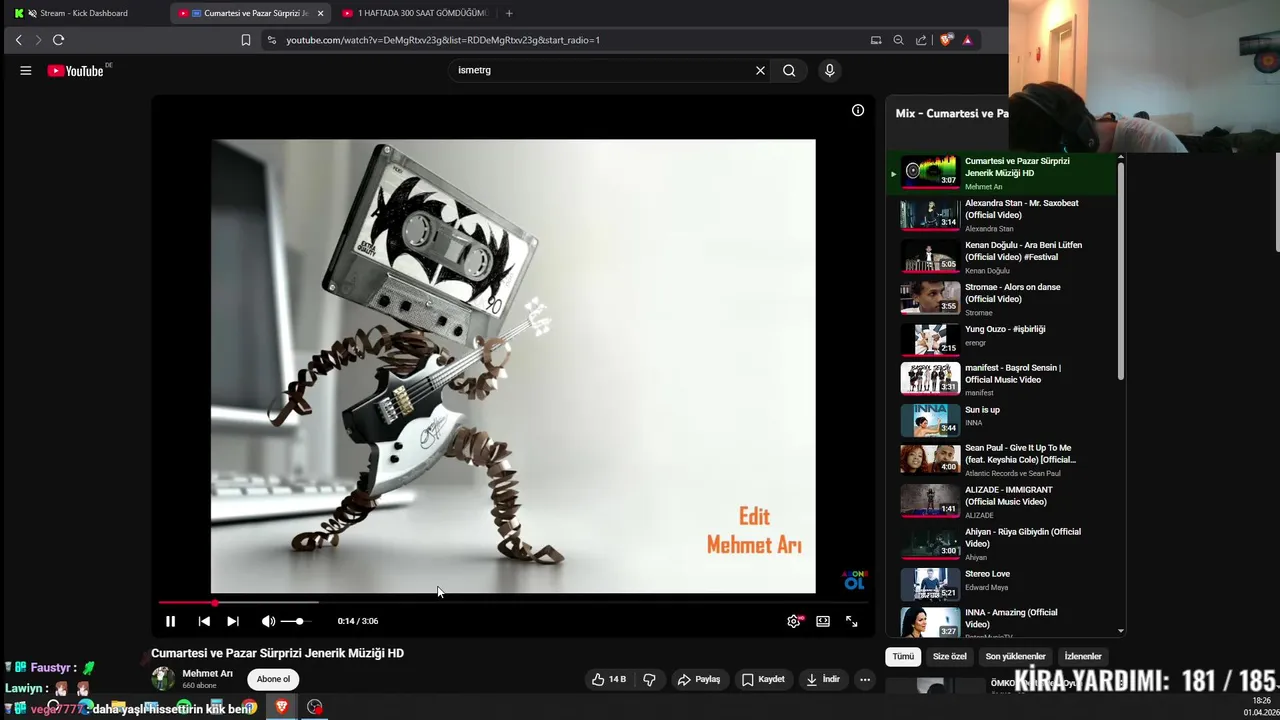Image resolution: width=1280 pixels, height=720 pixels.
Task: Open more actions three-dot menu
Action: 865,679
